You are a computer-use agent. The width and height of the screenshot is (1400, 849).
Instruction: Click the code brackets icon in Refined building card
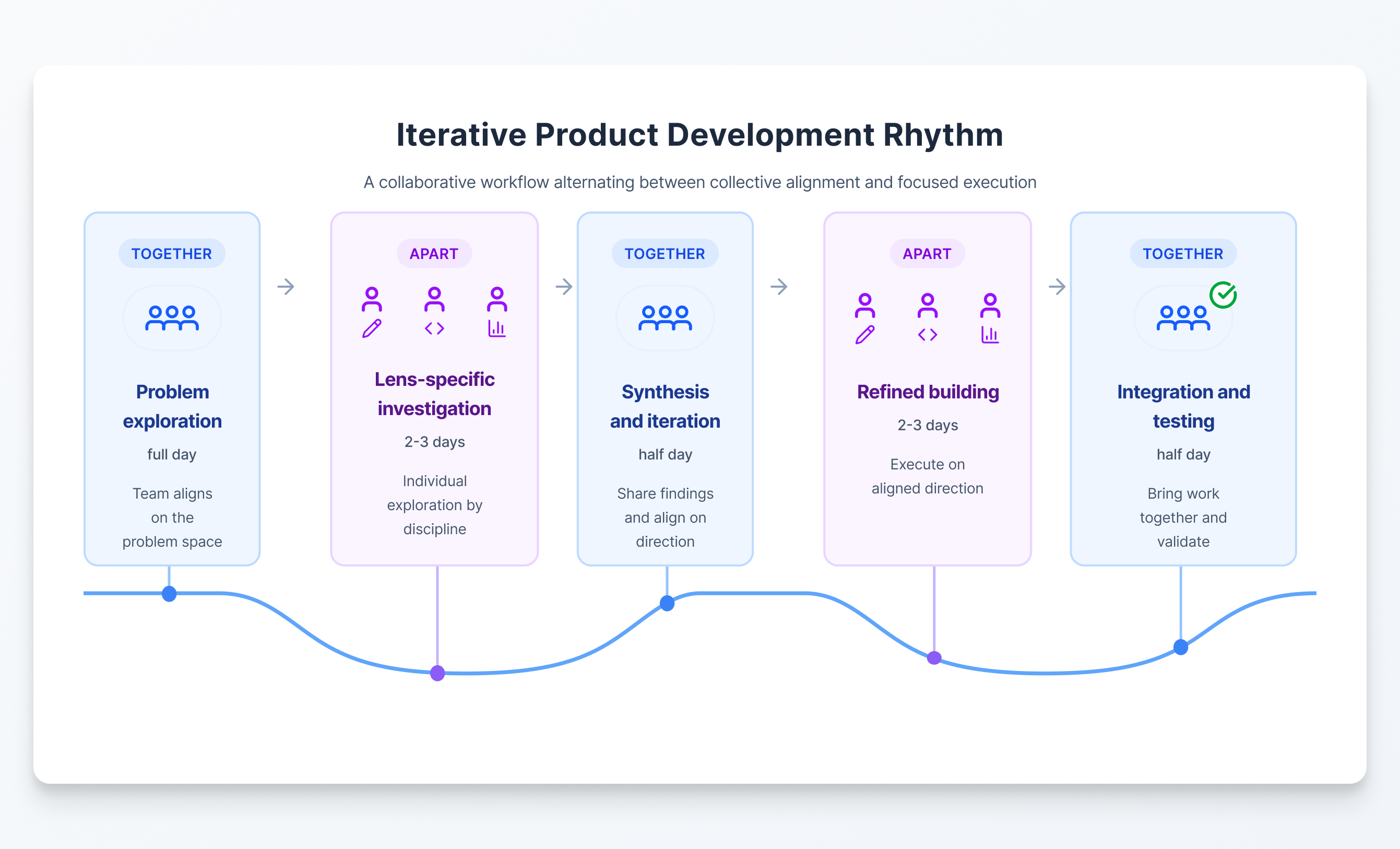[x=927, y=335]
